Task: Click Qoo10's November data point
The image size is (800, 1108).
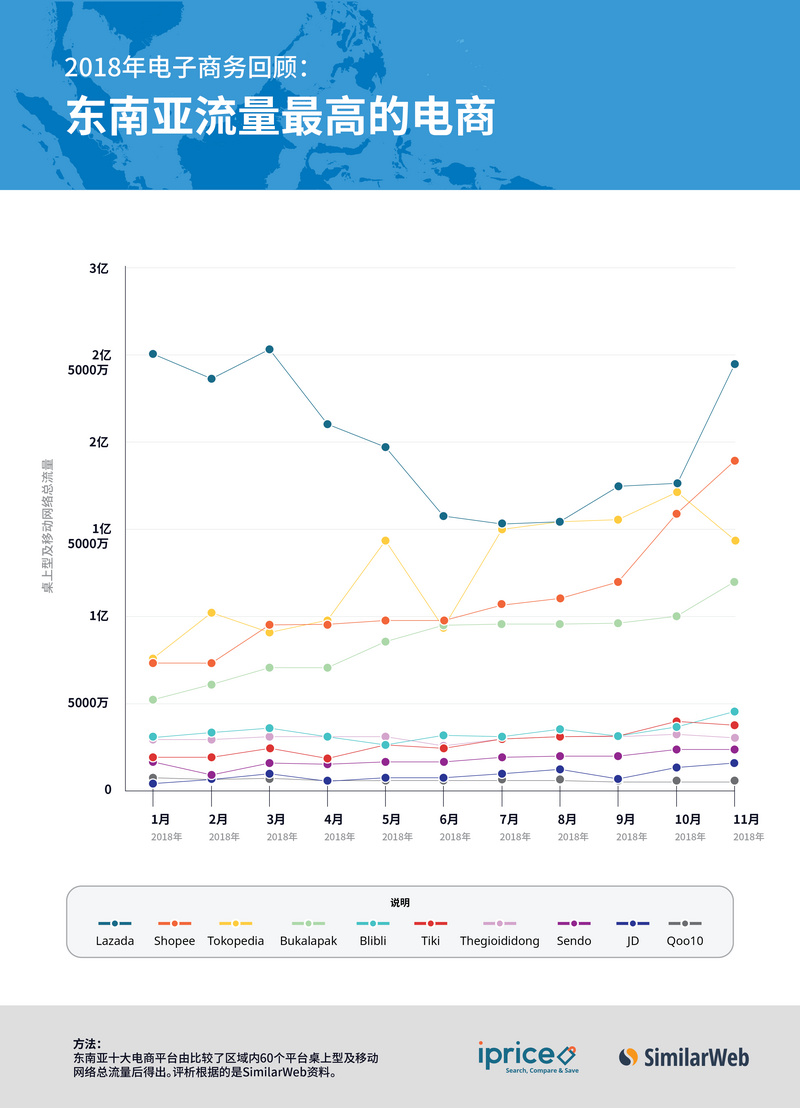Action: (x=734, y=781)
